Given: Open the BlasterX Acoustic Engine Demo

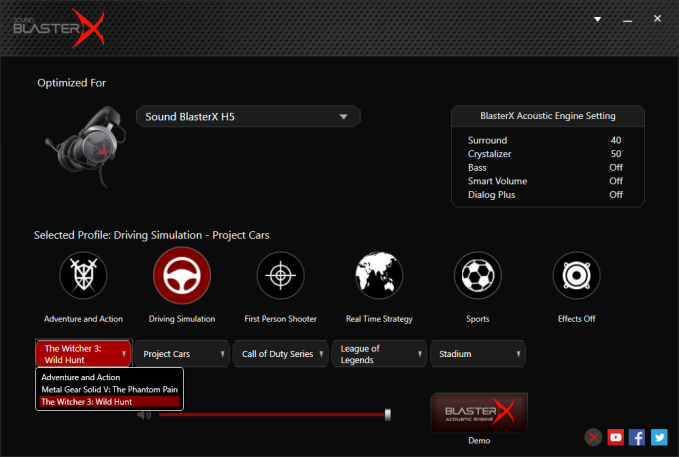Looking at the screenshot, I should (479, 412).
